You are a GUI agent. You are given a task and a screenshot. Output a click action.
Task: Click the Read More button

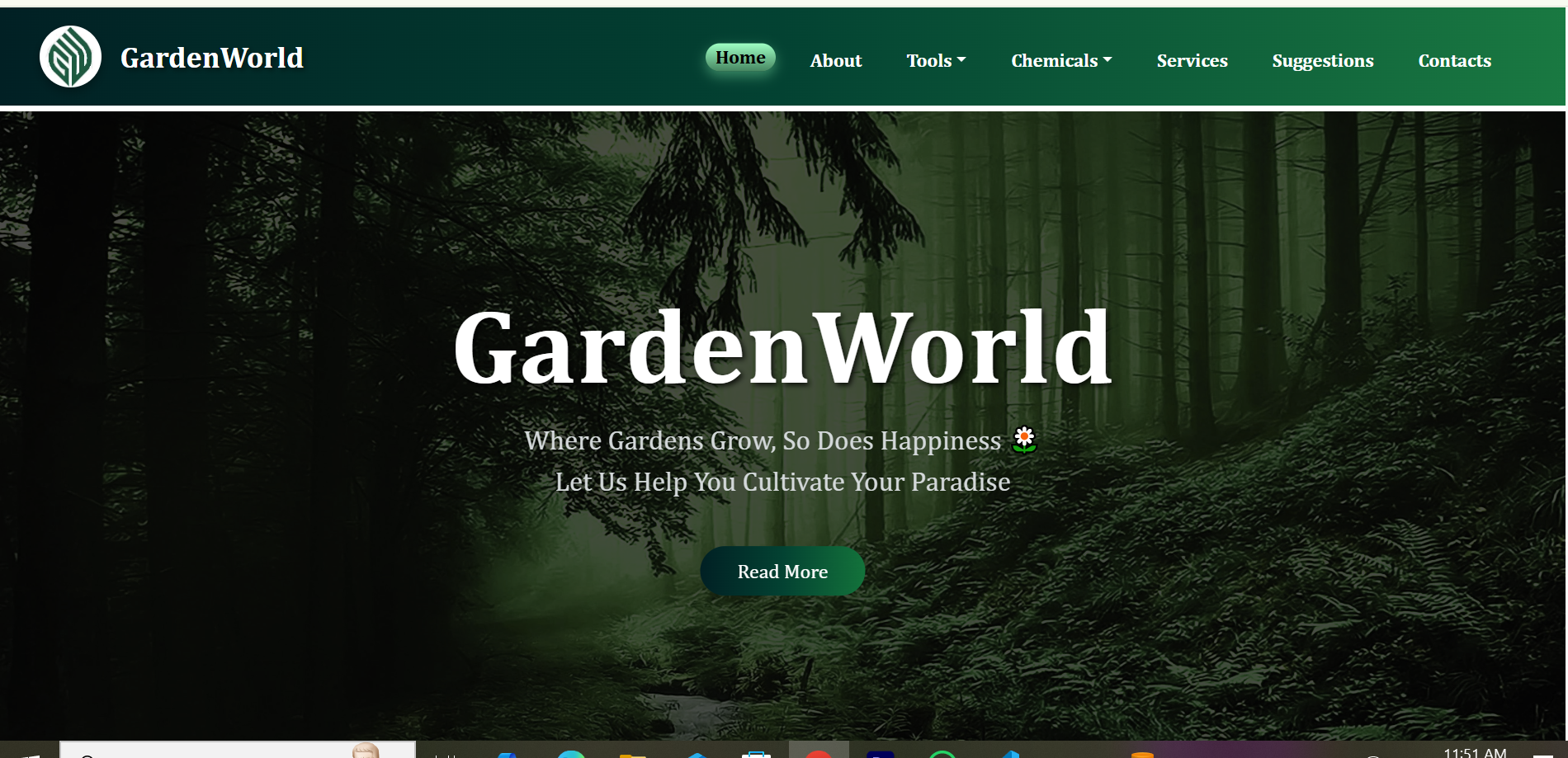(782, 571)
